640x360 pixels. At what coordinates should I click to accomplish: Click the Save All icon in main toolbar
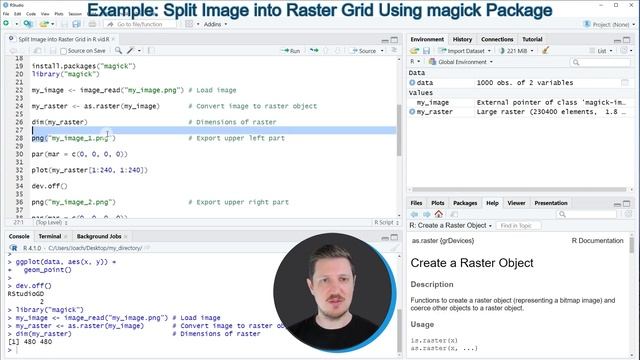pos(76,24)
